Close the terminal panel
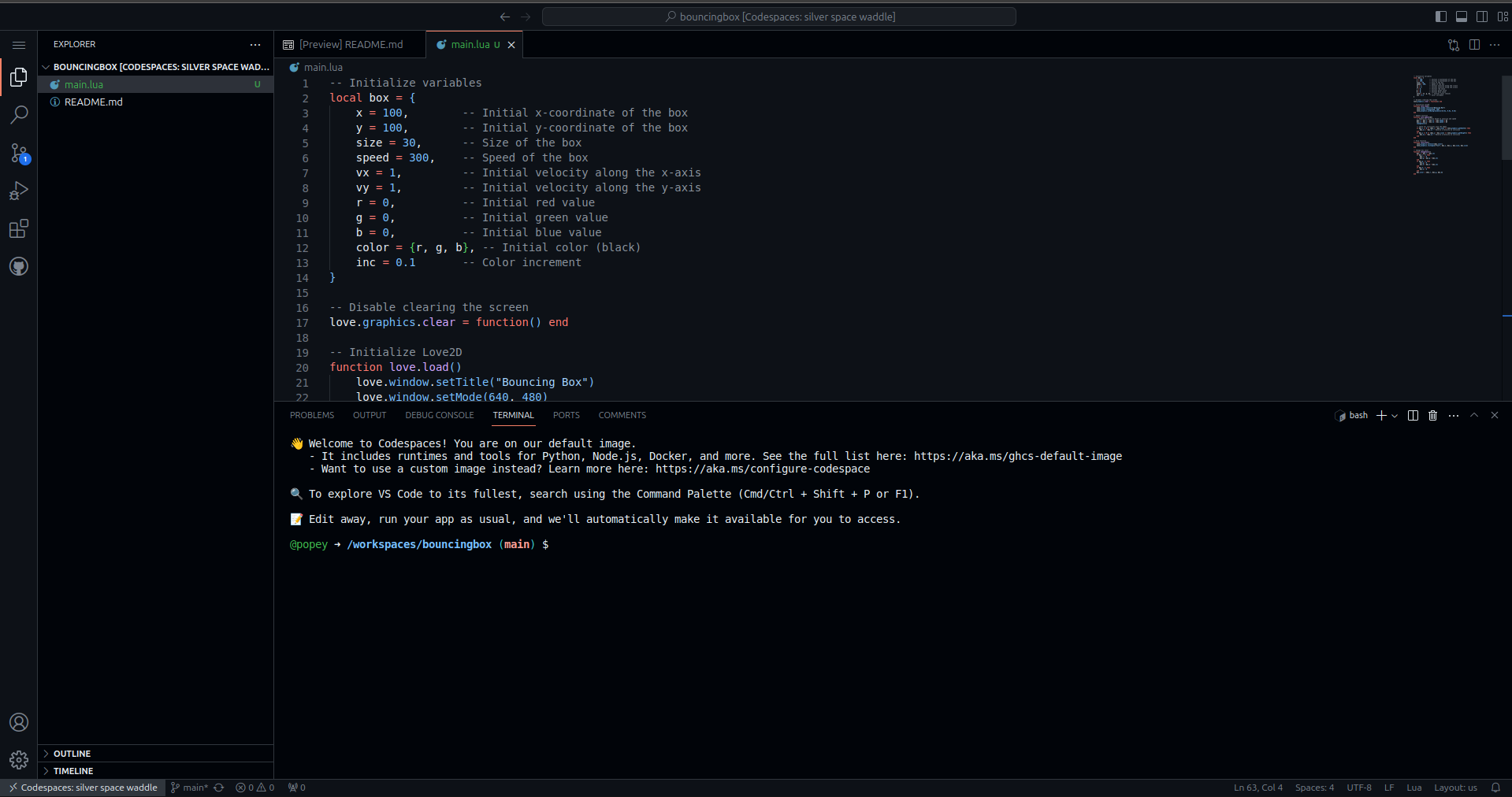 [x=1495, y=415]
